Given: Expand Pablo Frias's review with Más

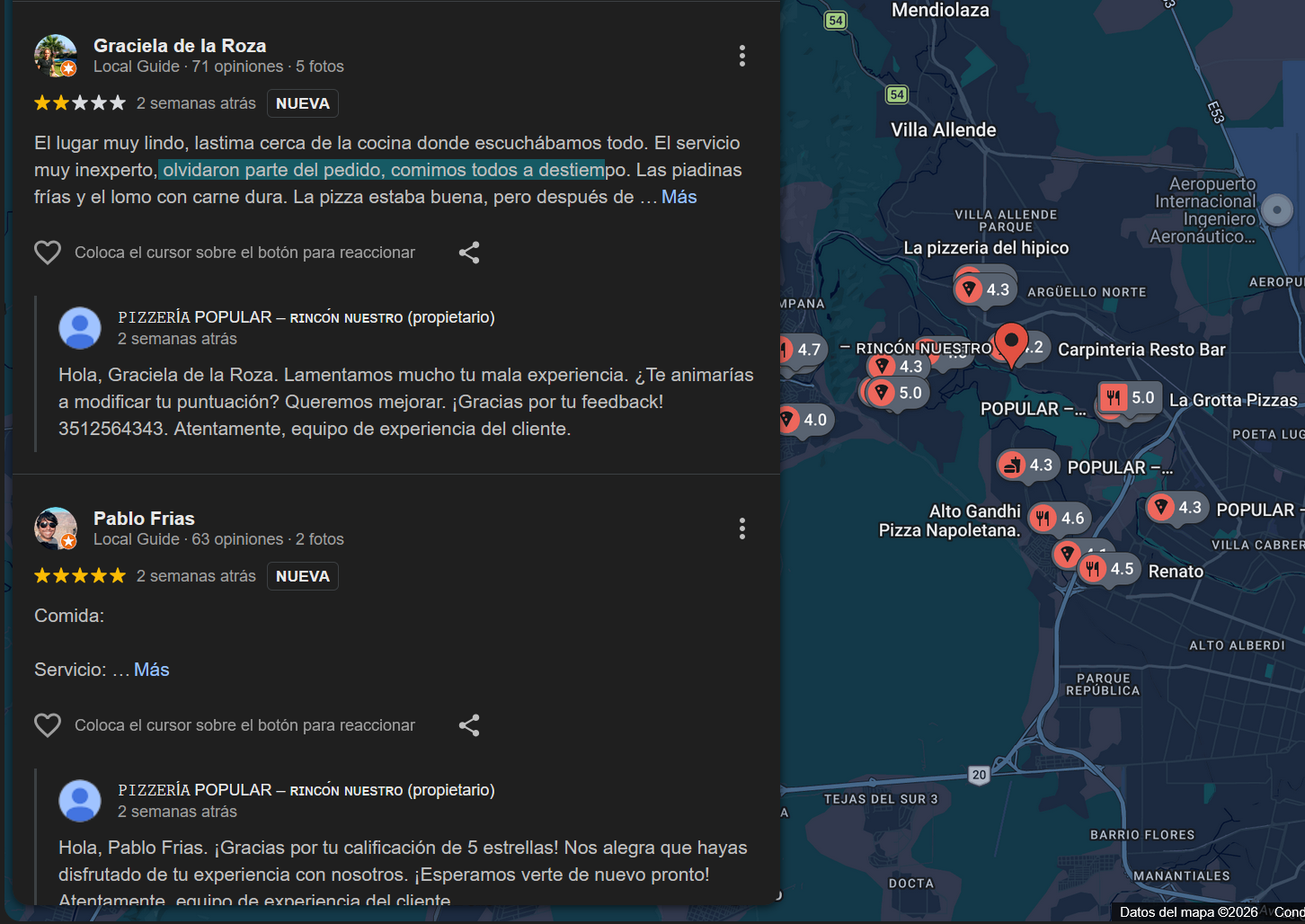Looking at the screenshot, I should tap(151, 669).
